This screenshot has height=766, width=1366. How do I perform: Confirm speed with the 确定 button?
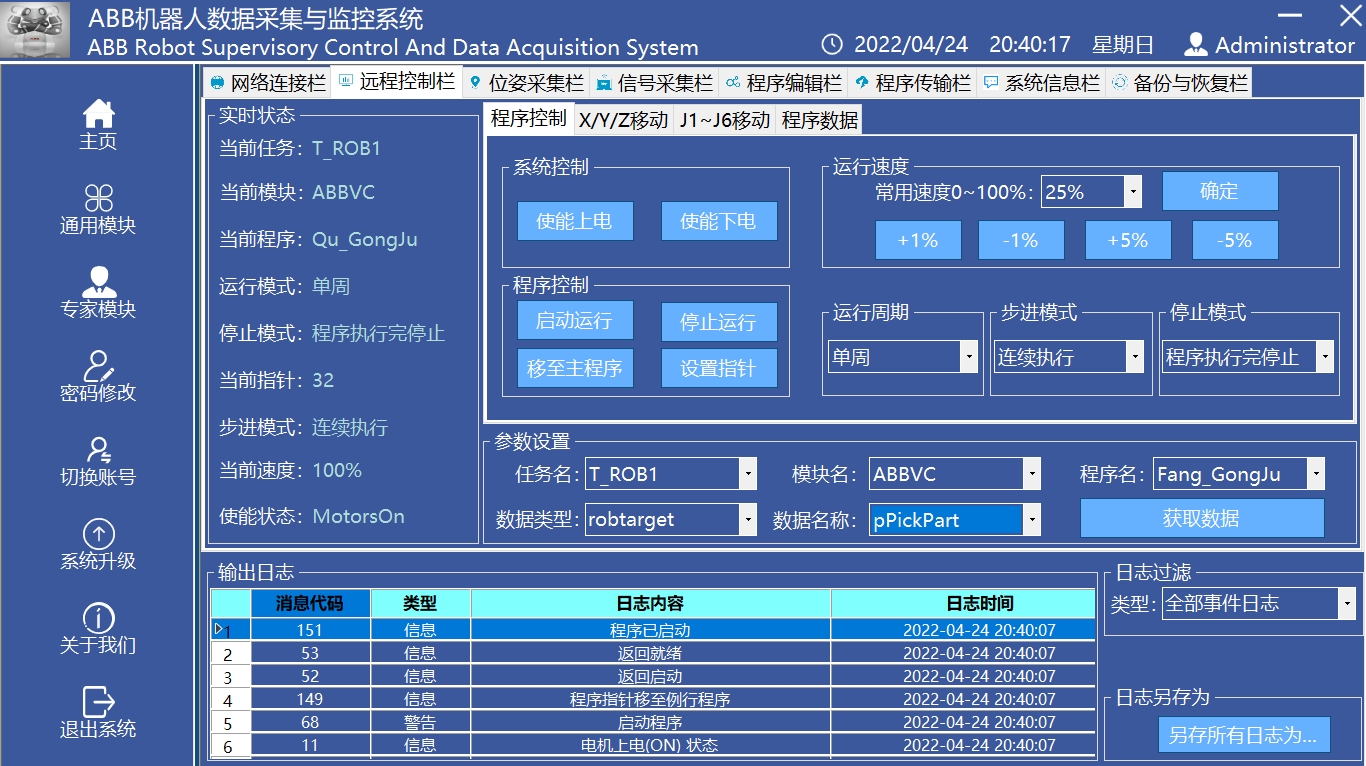[1220, 191]
